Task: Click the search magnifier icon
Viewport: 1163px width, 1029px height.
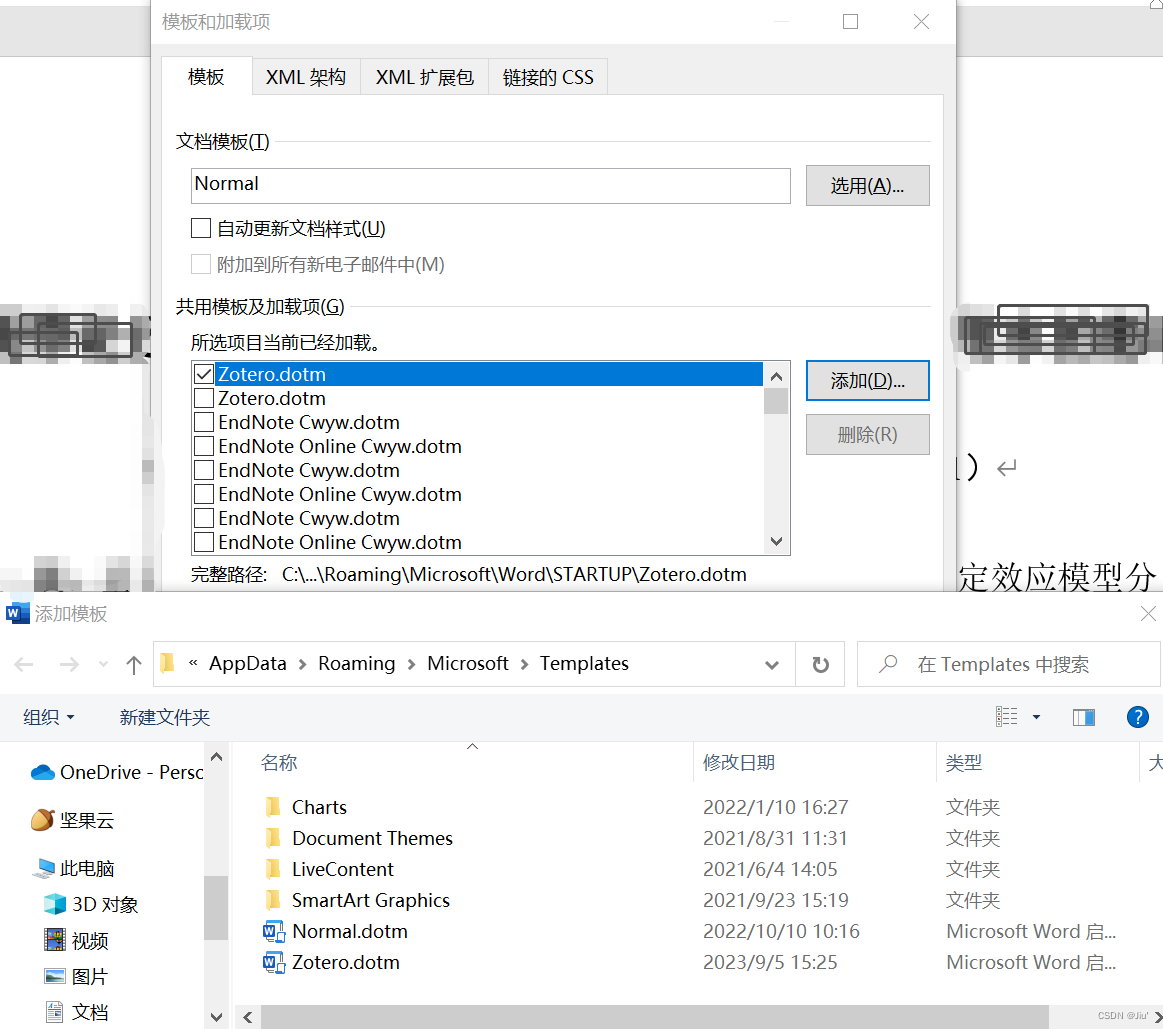Action: coord(887,664)
